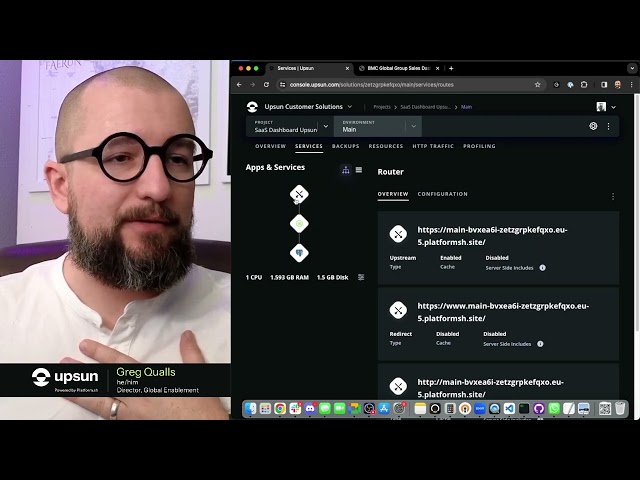The image size is (640, 480).
Task: Open the environment settings gear icon
Action: tap(593, 126)
